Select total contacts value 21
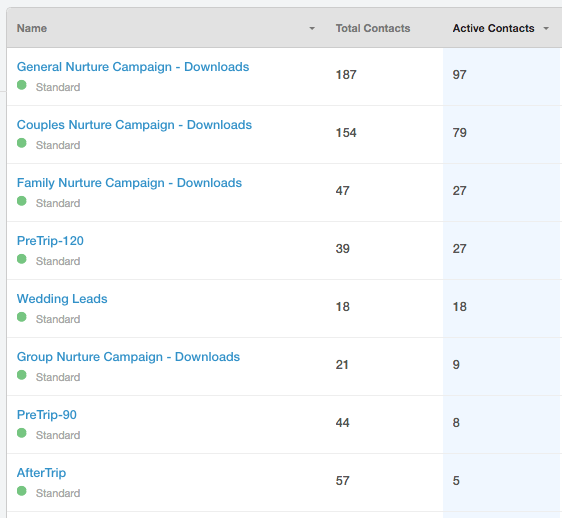 (x=342, y=365)
